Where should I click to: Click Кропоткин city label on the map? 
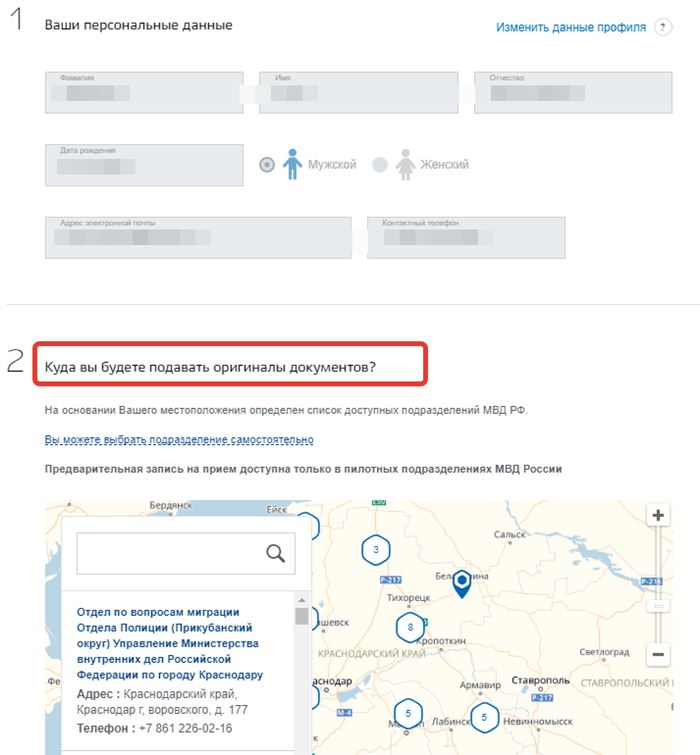pos(441,641)
